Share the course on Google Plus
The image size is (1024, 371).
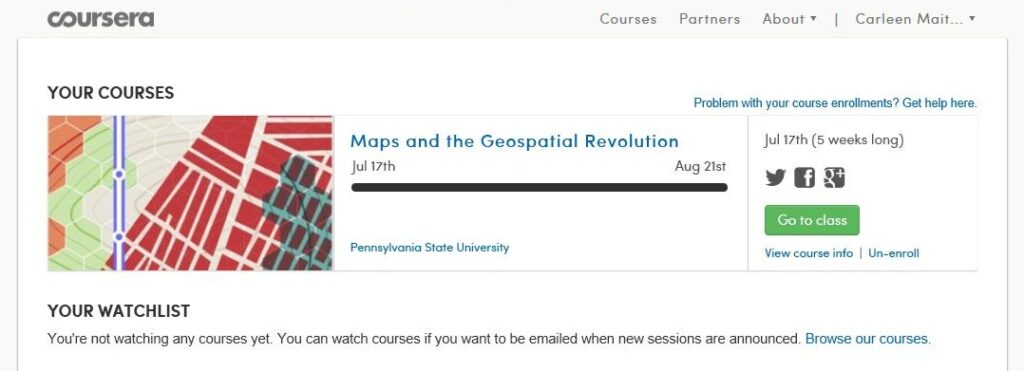coord(834,177)
